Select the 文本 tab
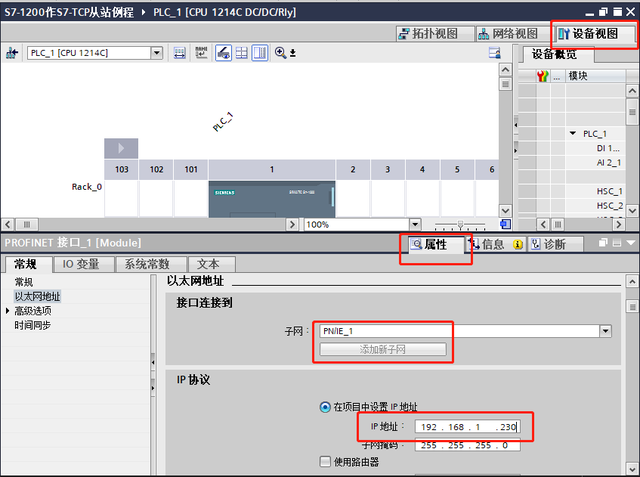This screenshot has height=477, width=640. 212,264
